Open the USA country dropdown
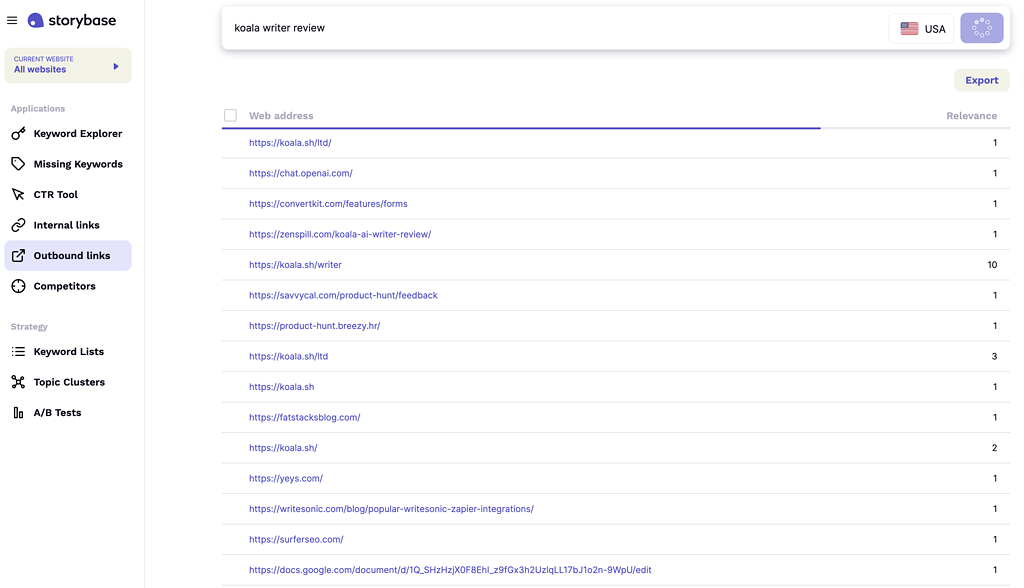The height and width of the screenshot is (588, 1024). click(921, 28)
